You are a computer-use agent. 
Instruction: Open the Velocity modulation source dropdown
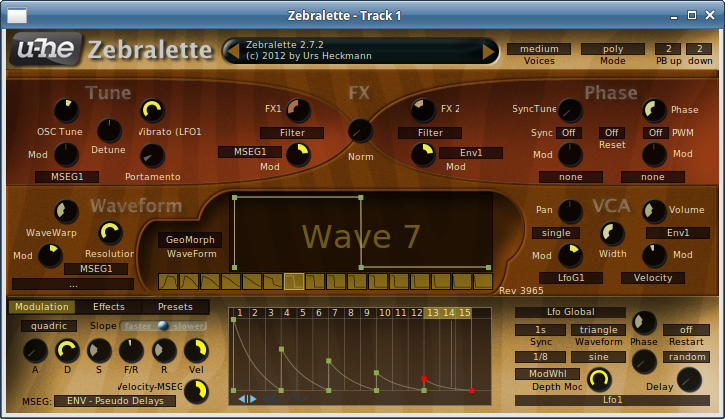[652, 278]
